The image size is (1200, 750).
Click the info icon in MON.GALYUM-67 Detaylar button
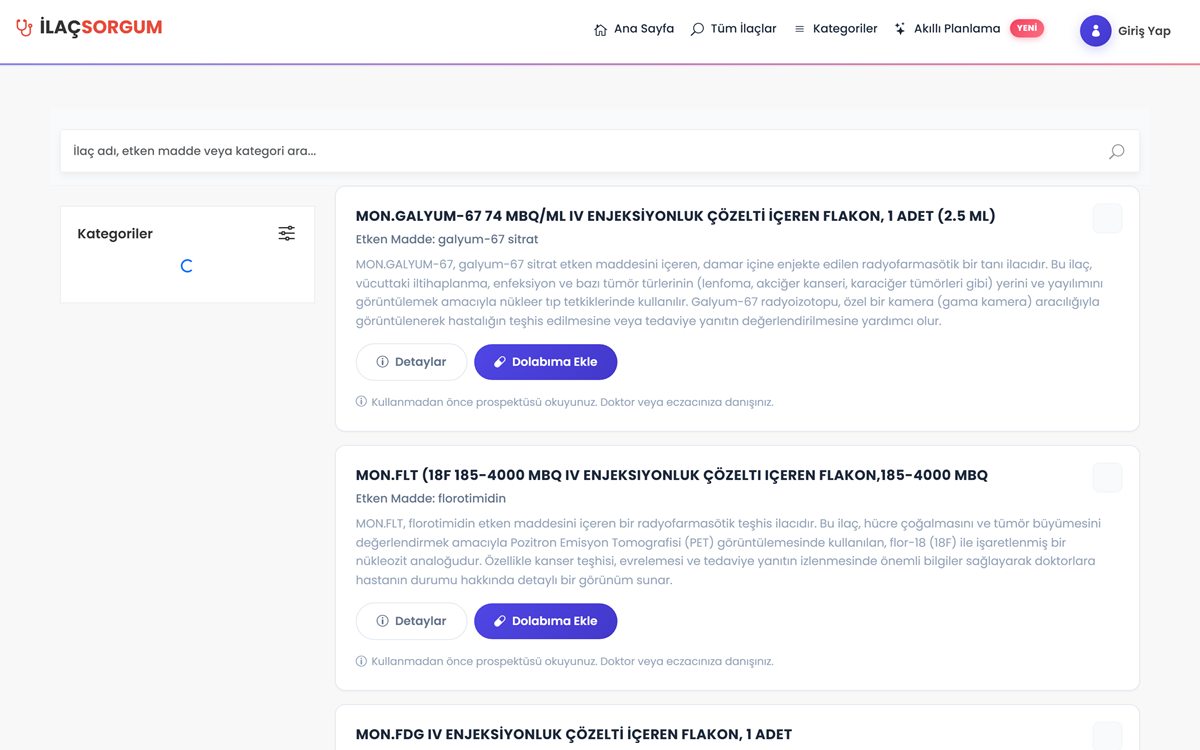coord(382,362)
